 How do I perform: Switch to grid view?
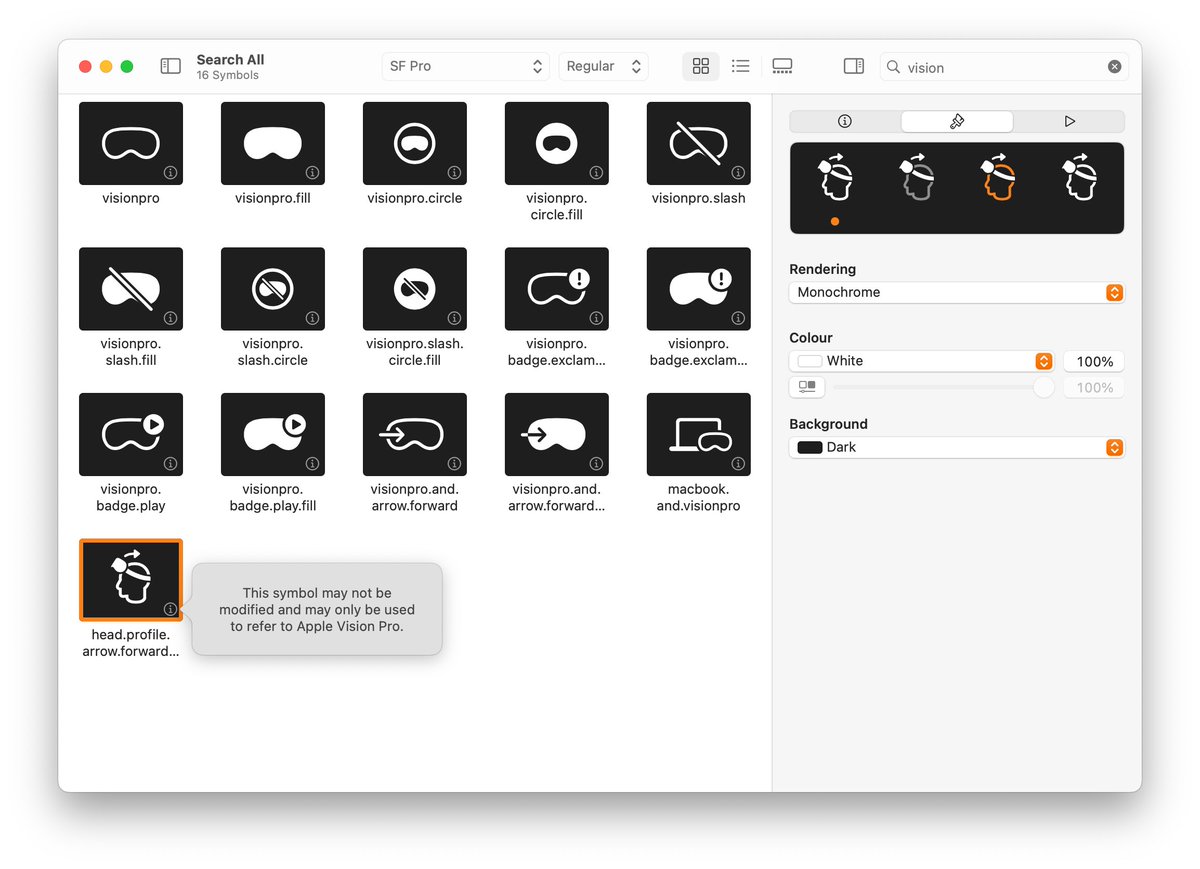click(701, 66)
